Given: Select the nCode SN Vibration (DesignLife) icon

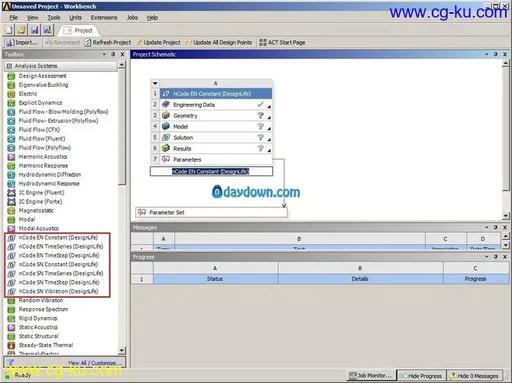Looking at the screenshot, I should coord(11,292).
